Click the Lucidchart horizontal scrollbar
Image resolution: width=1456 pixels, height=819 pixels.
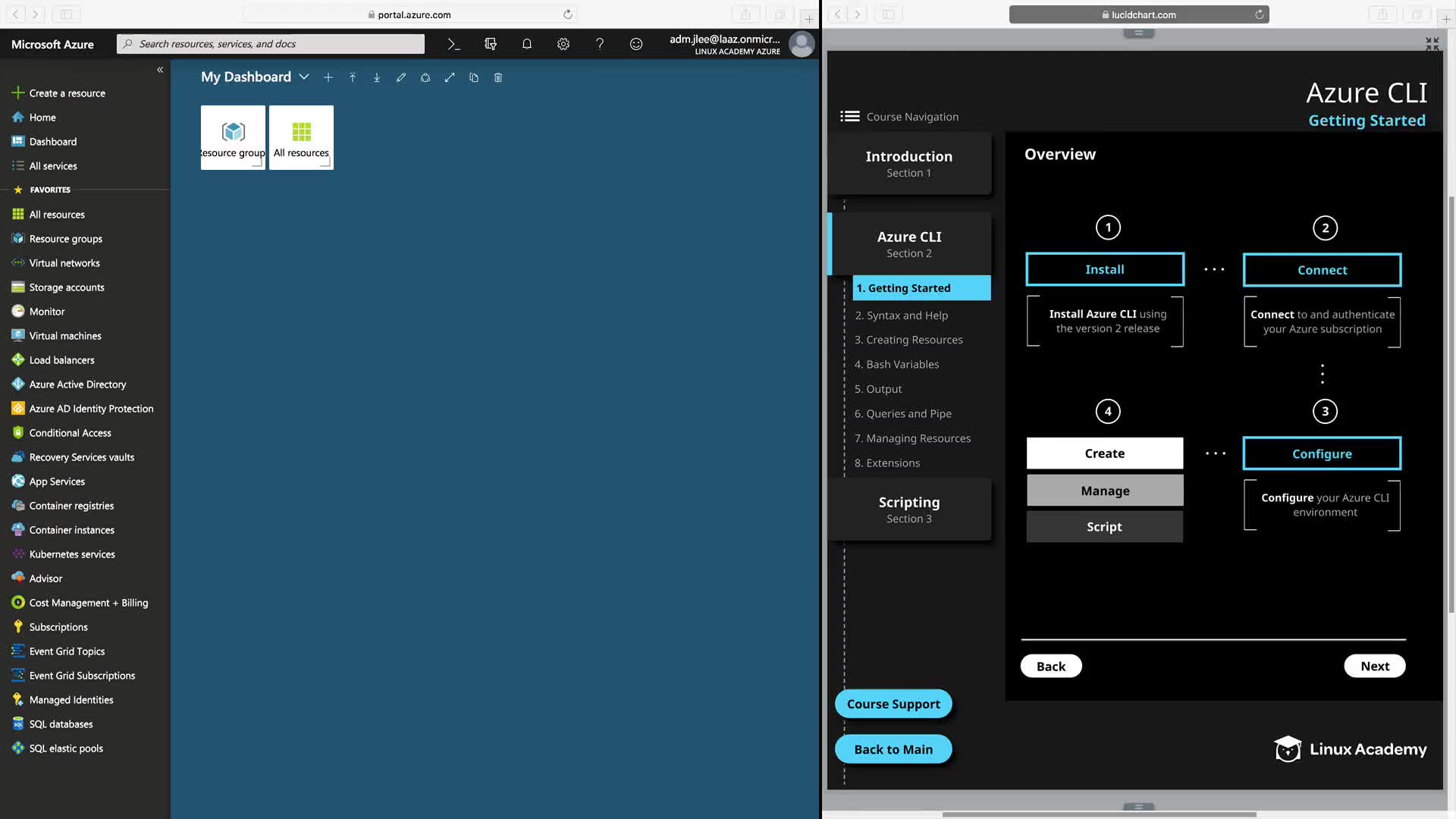(1099, 814)
